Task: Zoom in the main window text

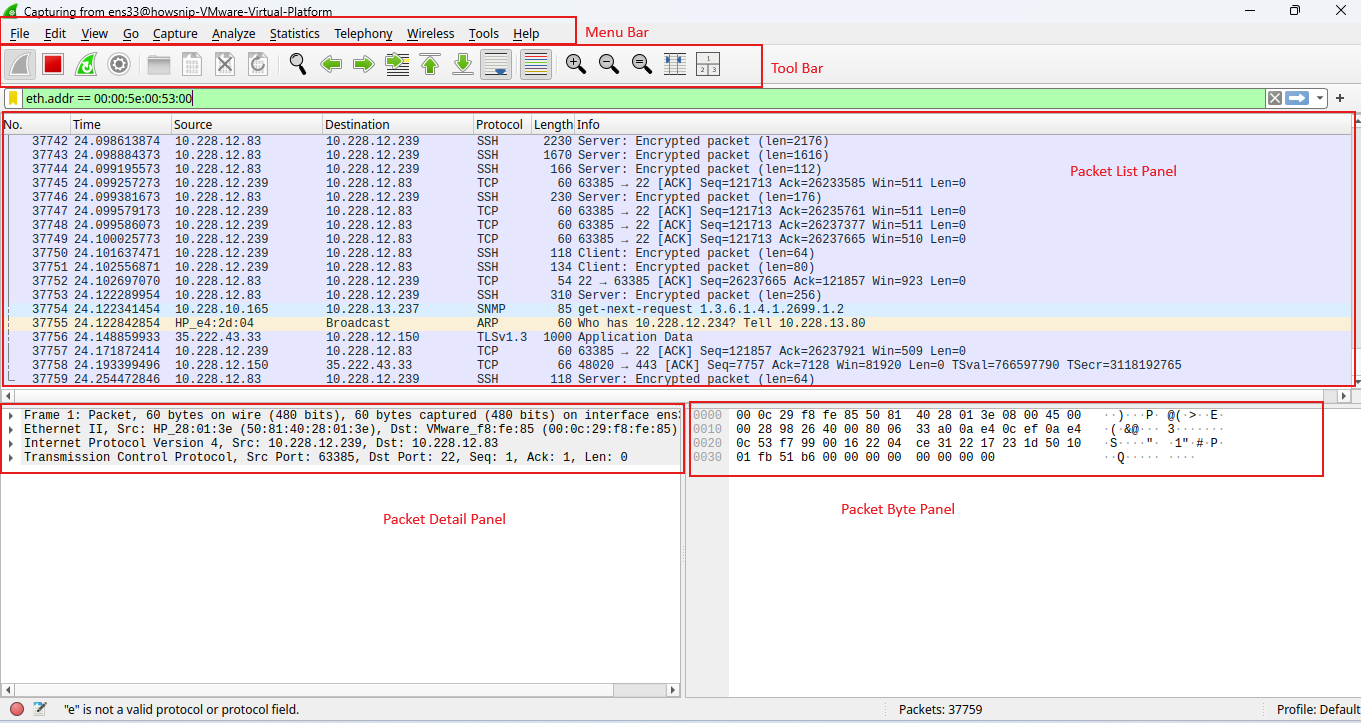Action: (576, 65)
